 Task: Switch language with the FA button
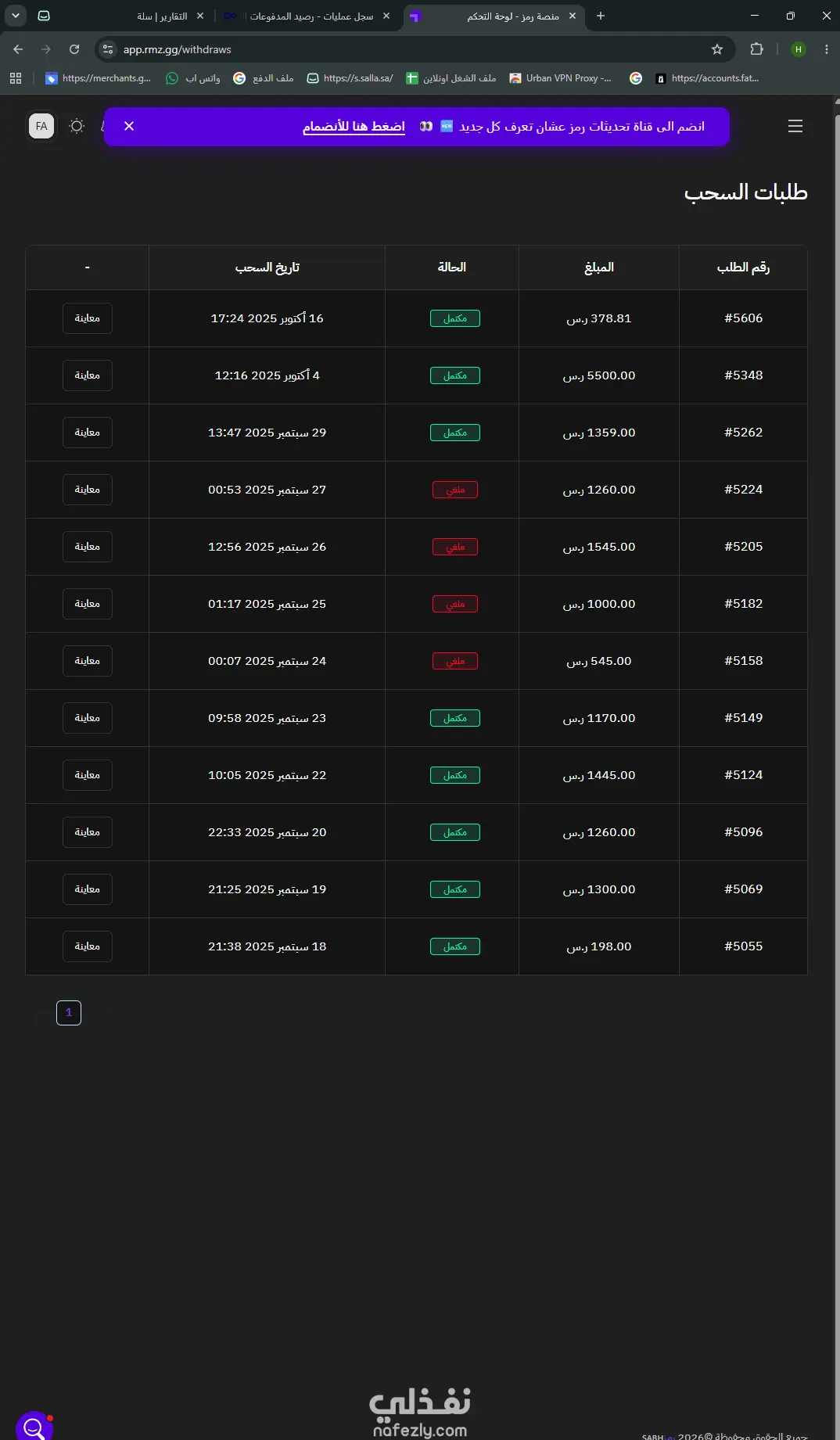(x=41, y=126)
